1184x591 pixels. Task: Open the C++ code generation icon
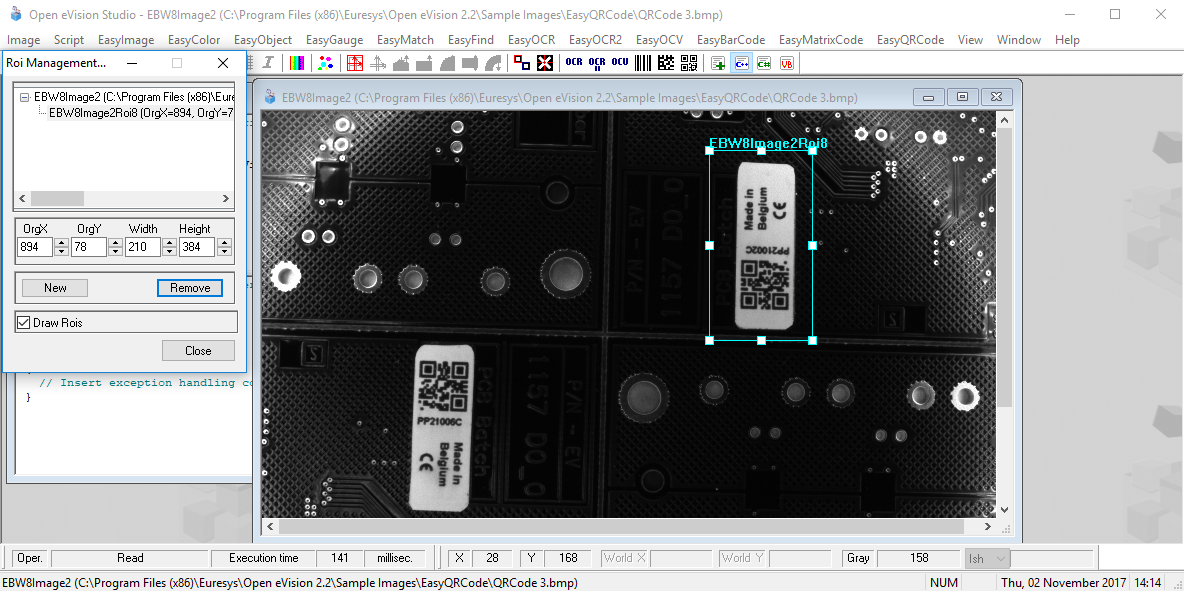[x=741, y=62]
